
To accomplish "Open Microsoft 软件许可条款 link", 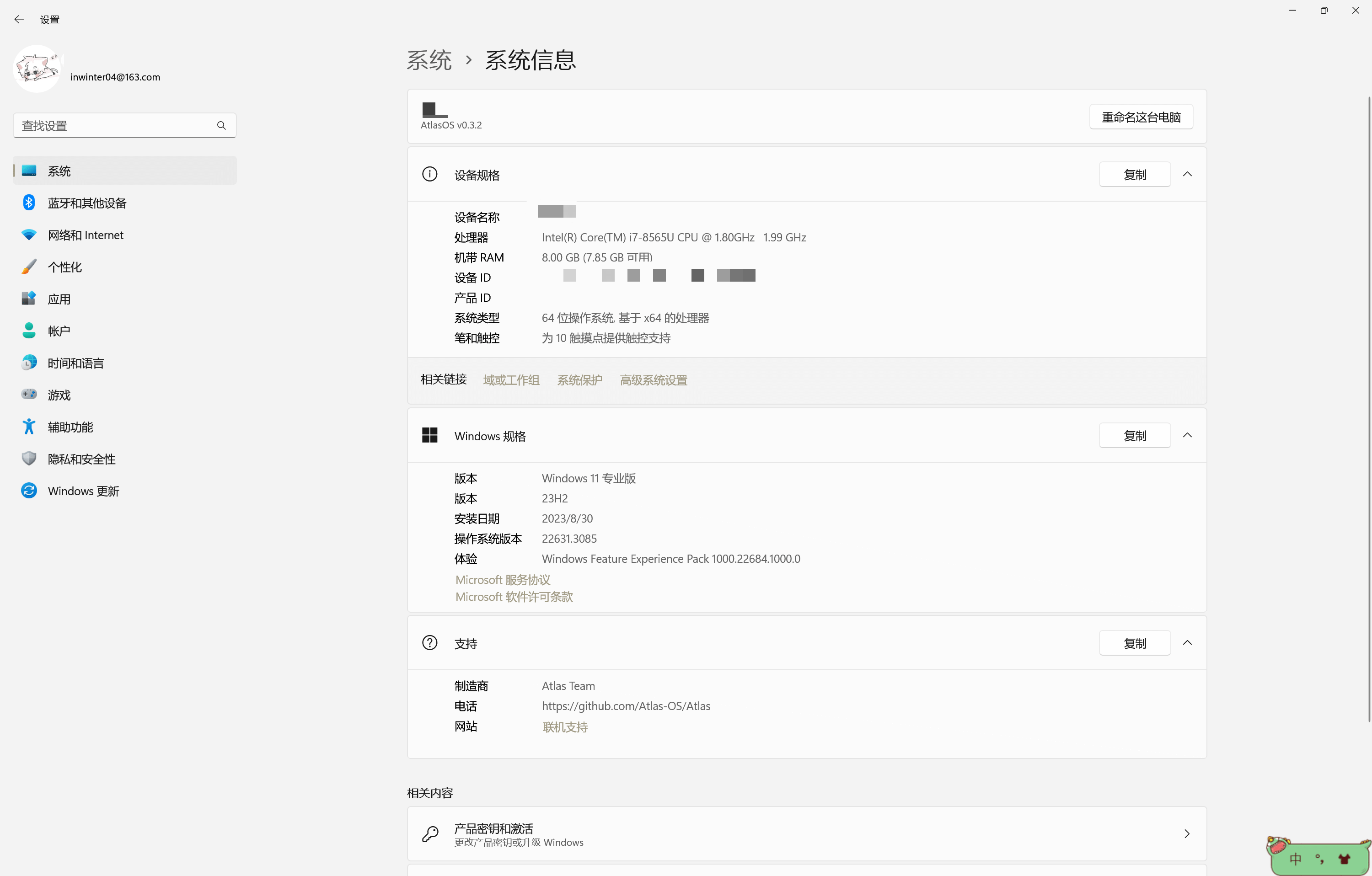I will 514,597.
